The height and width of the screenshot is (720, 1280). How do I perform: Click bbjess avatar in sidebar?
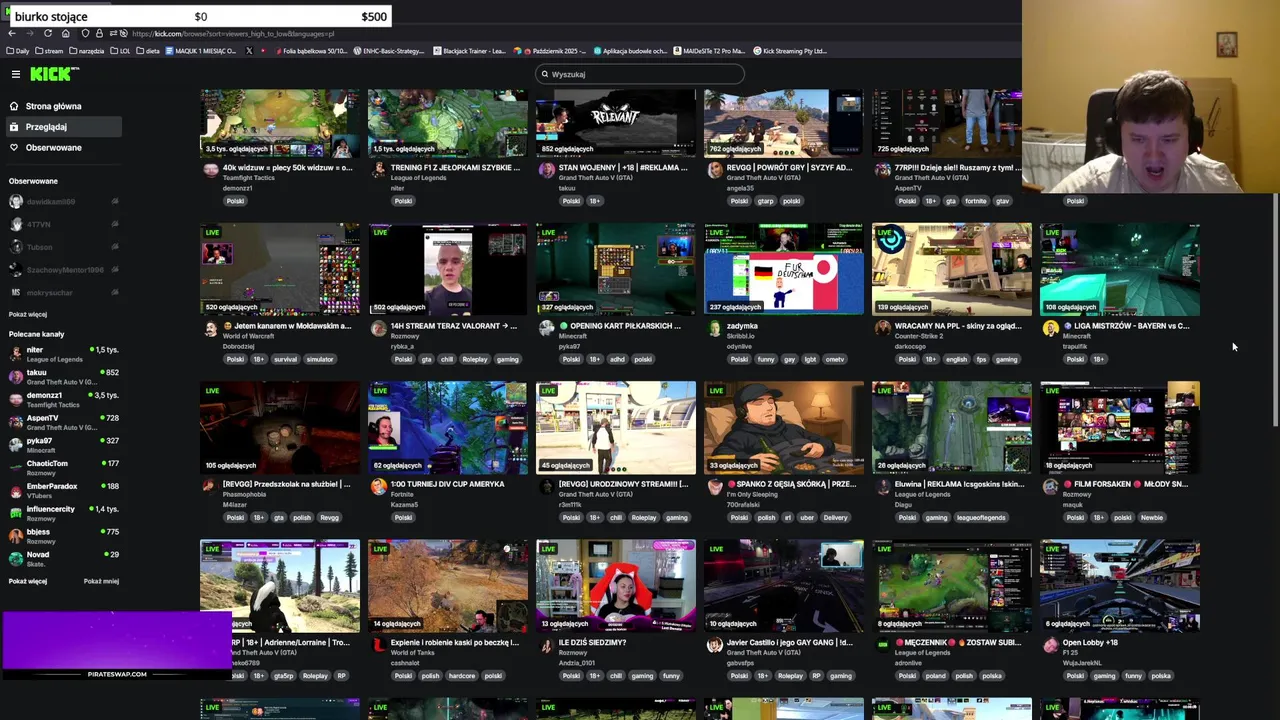[x=15, y=536]
